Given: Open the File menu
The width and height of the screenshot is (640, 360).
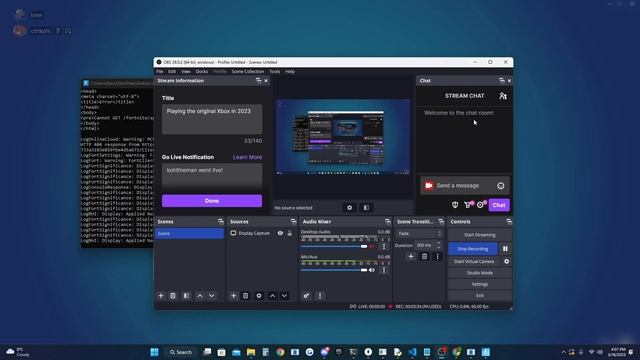Looking at the screenshot, I should point(160,71).
